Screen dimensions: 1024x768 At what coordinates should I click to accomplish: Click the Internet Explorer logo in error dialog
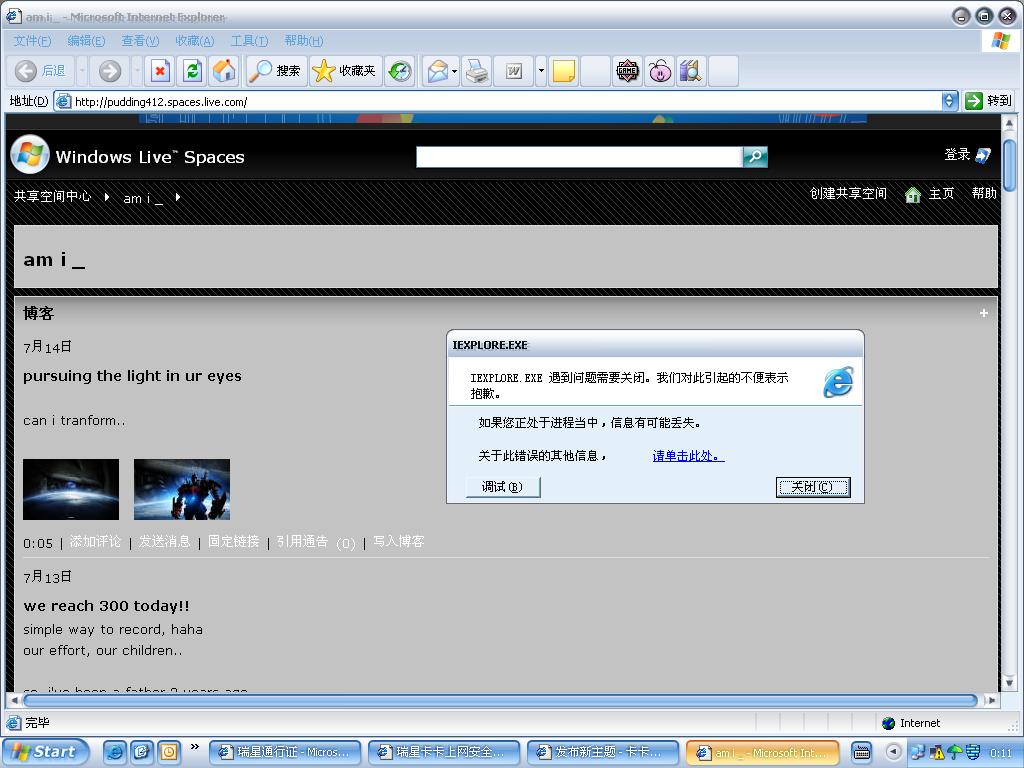tap(839, 382)
